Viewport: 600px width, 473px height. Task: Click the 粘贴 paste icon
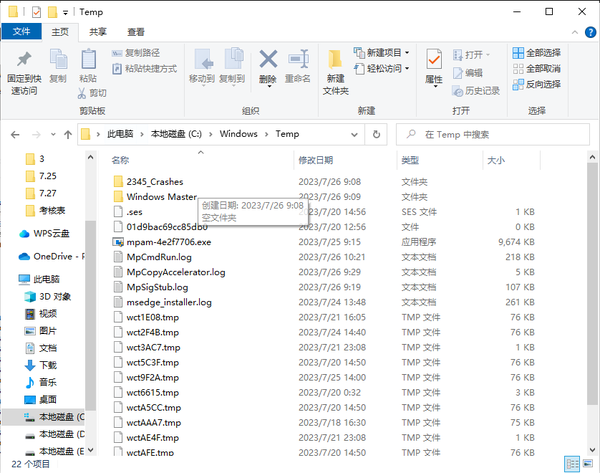88,59
